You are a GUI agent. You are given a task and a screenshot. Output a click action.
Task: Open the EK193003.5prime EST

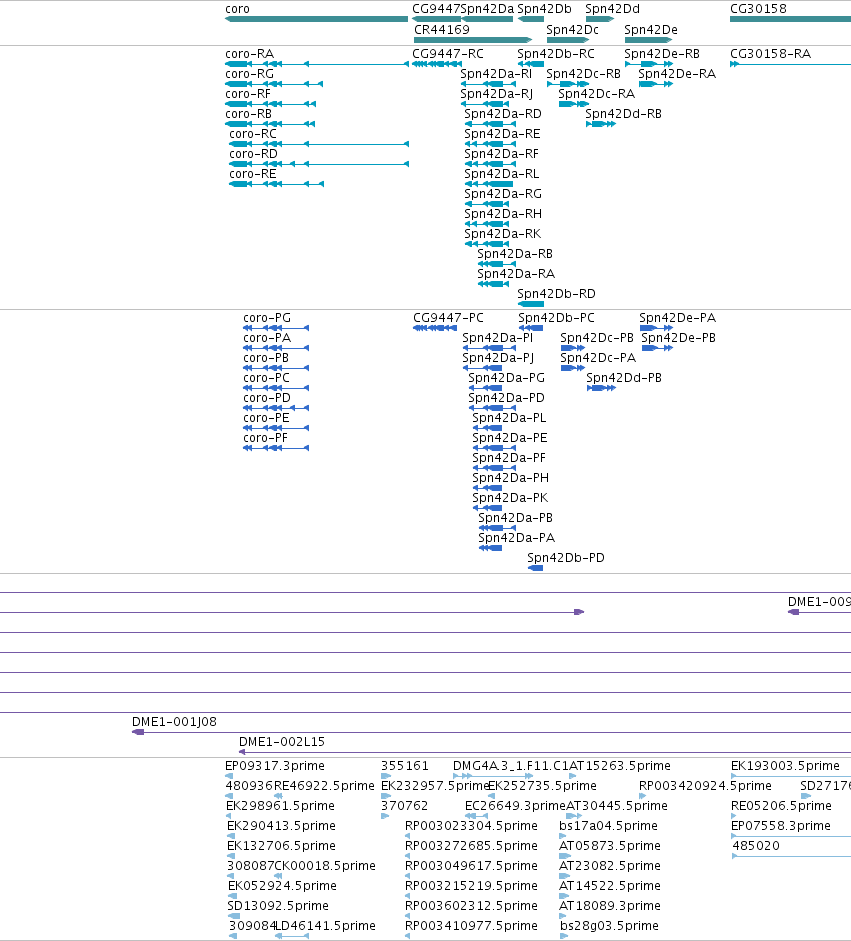point(791,777)
